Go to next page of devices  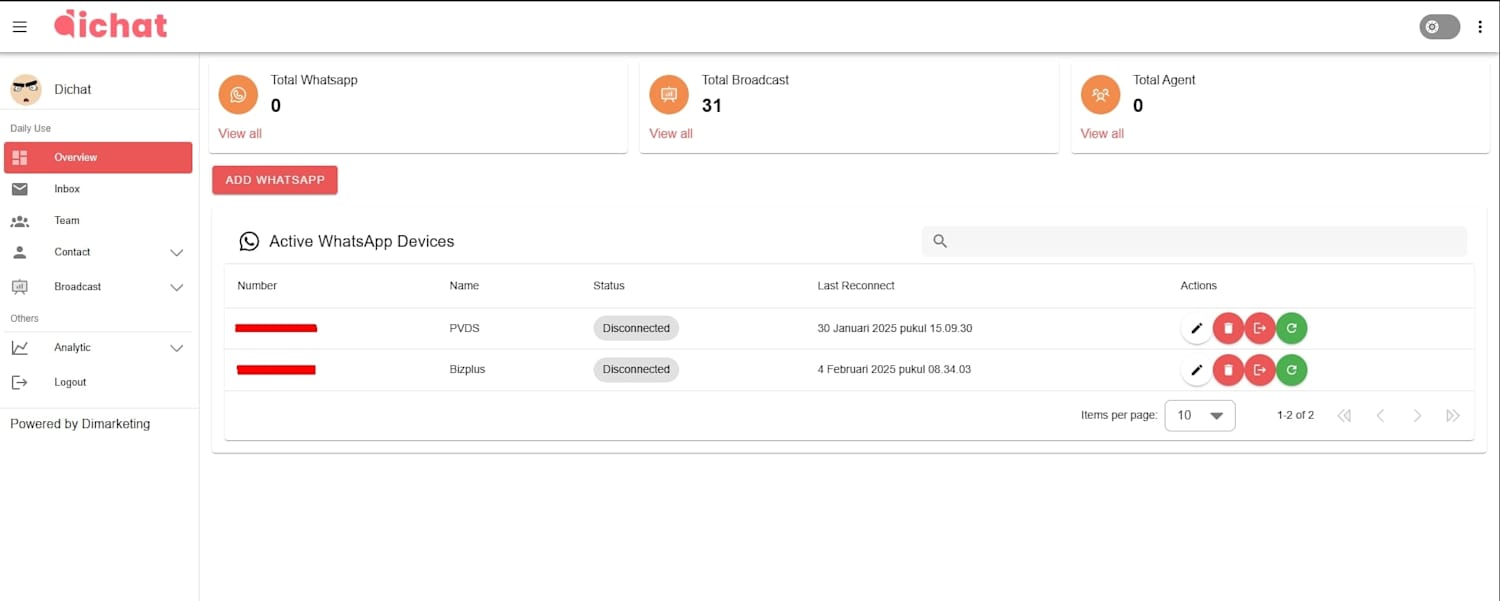tap(1417, 416)
